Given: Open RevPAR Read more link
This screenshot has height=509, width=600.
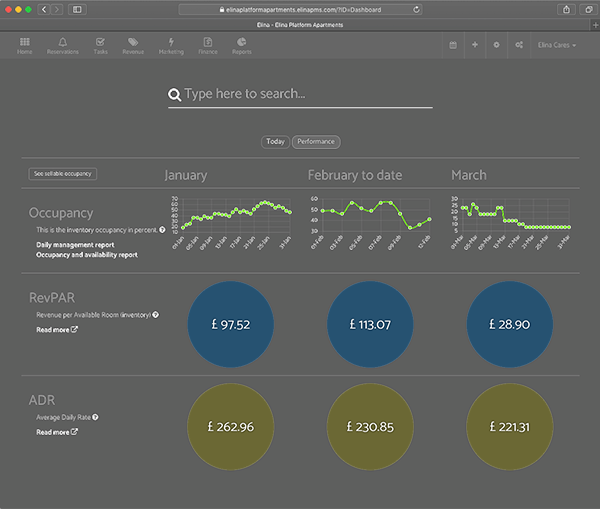Looking at the screenshot, I should [x=57, y=330].
